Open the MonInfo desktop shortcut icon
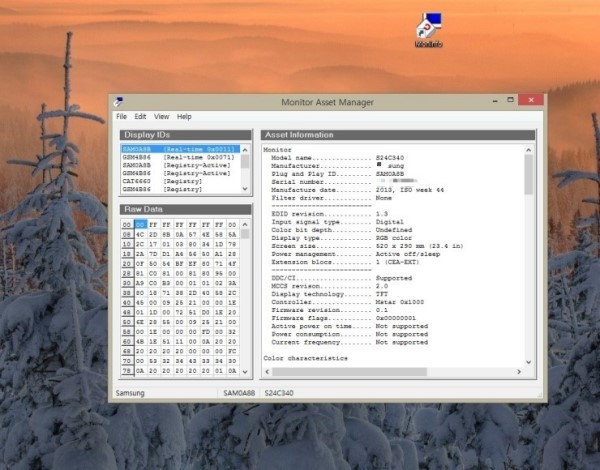 [x=429, y=30]
